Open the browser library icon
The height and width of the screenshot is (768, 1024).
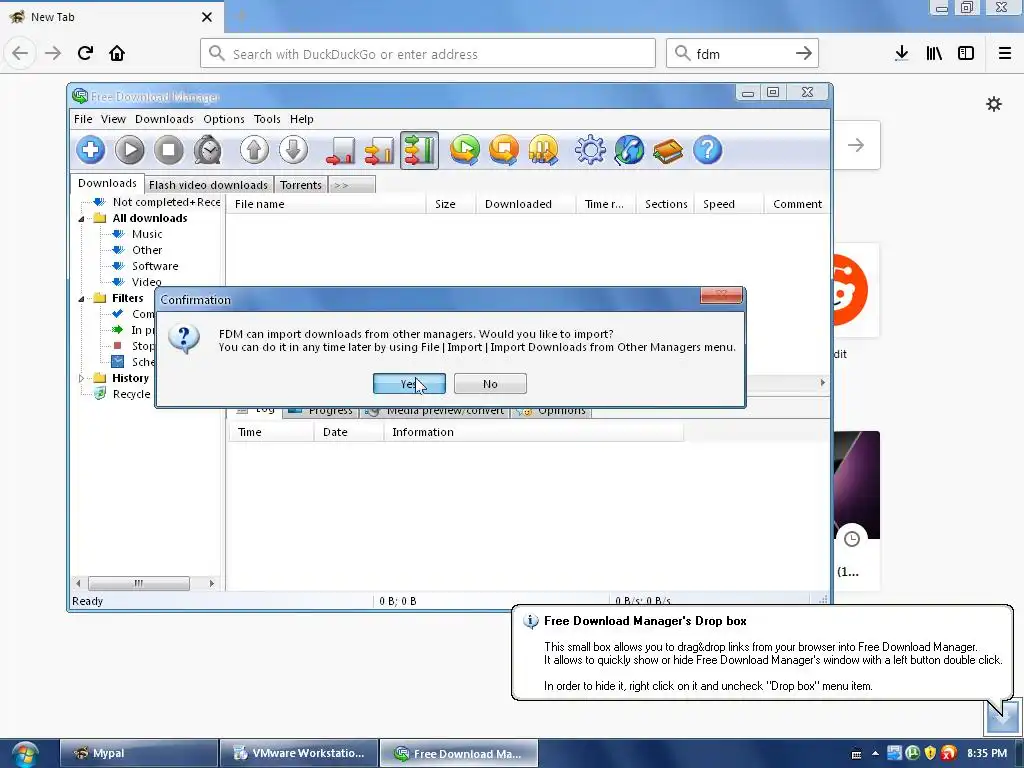click(934, 53)
